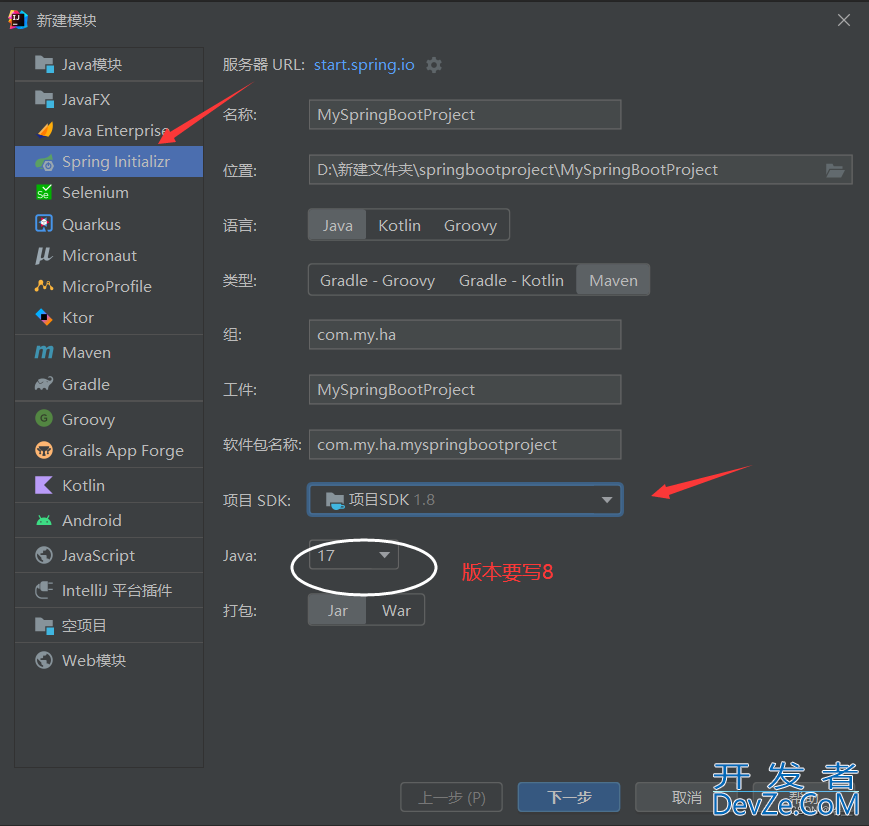
Task: Open server URL settings gear
Action: (434, 65)
